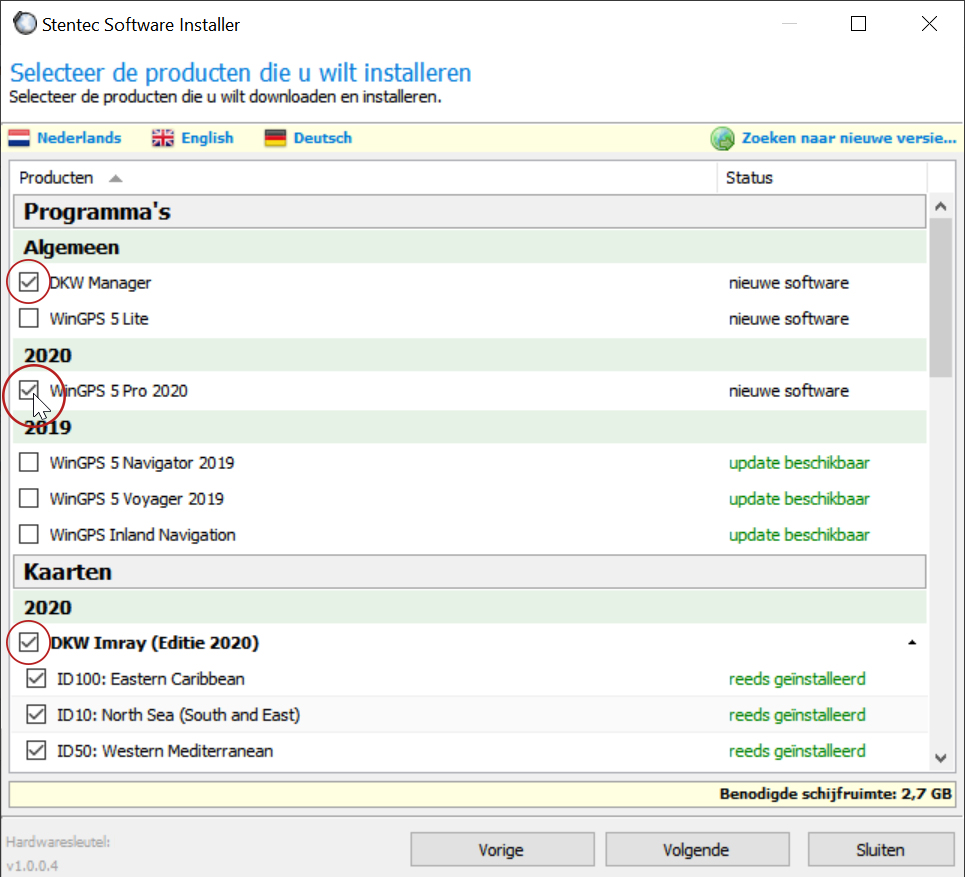This screenshot has width=965, height=877.
Task: Click the scrollbar down arrow
Action: point(940,758)
